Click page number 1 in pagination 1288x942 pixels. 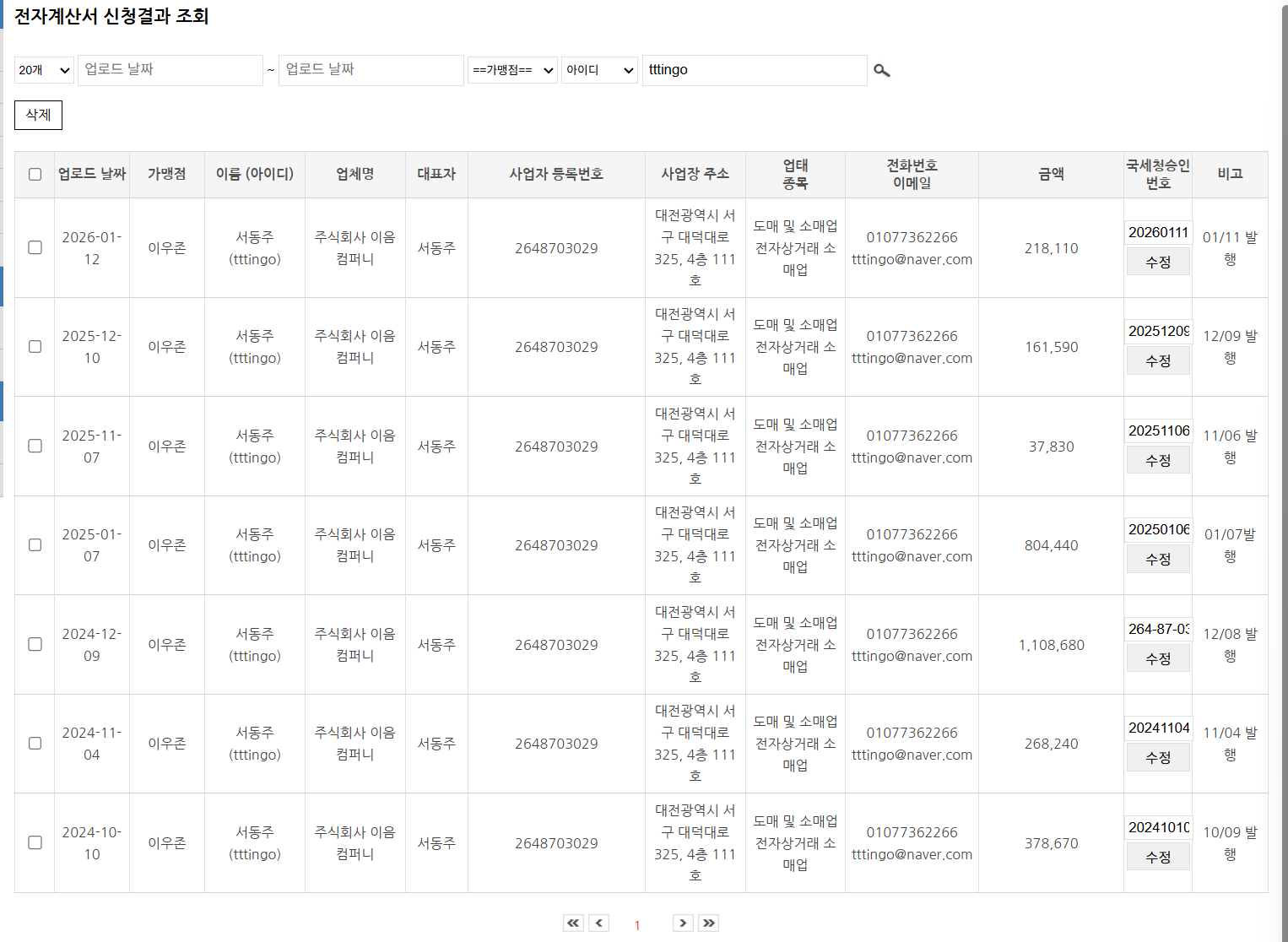(637, 925)
